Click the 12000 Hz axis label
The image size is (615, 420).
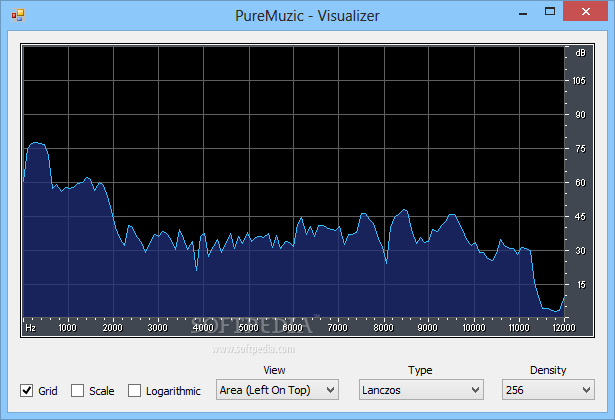coord(564,327)
